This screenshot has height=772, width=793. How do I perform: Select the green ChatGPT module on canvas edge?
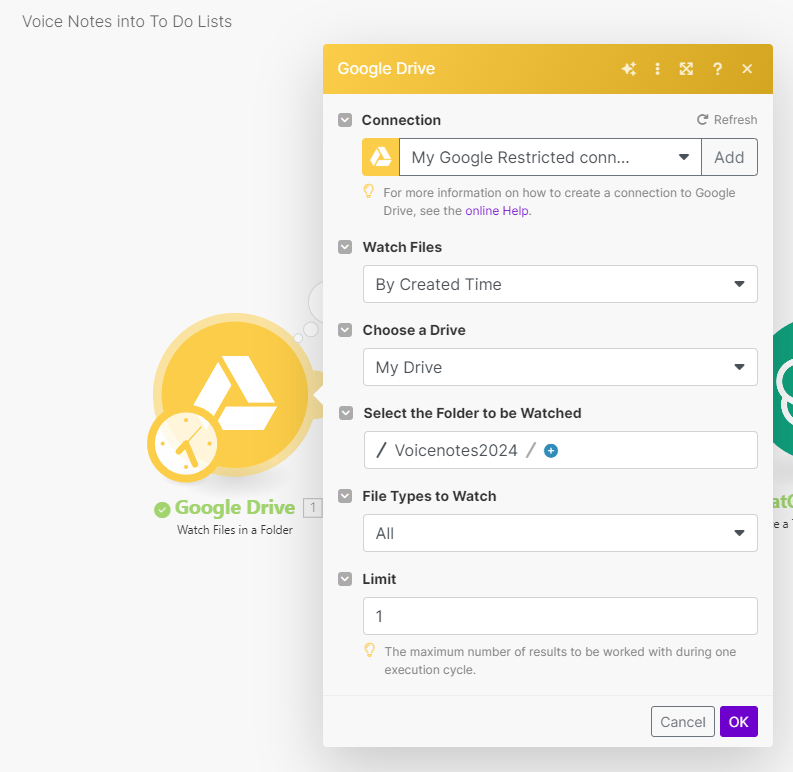[783, 391]
